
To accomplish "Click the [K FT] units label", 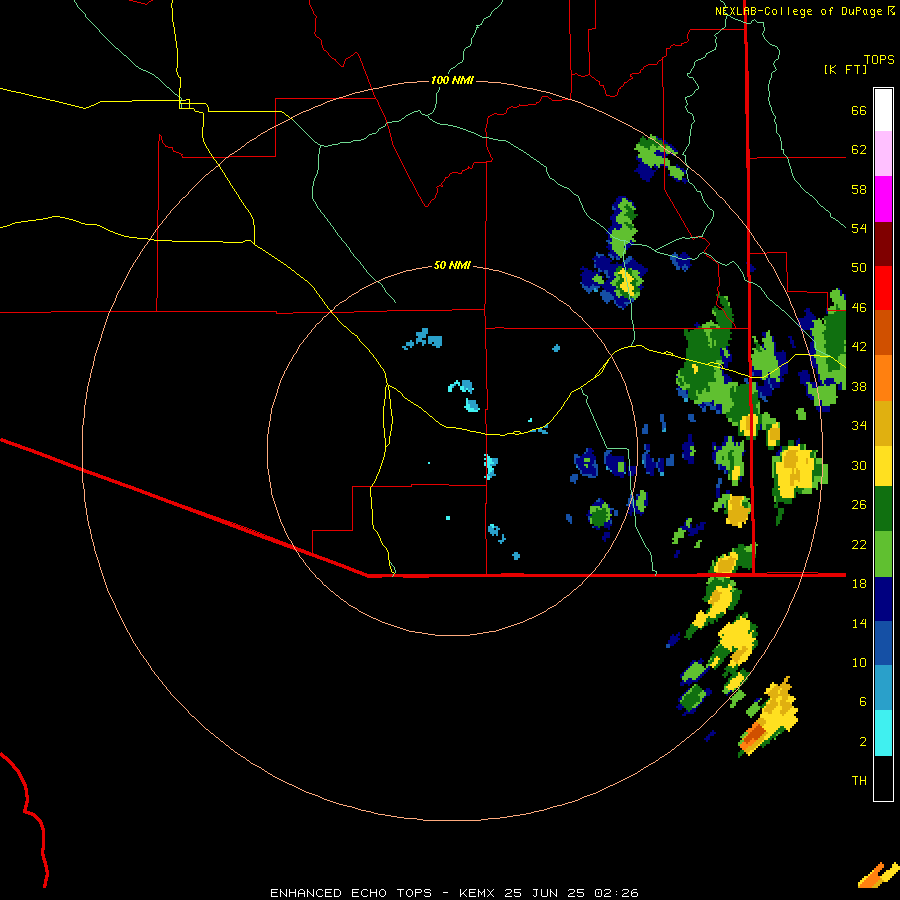I will (845, 70).
